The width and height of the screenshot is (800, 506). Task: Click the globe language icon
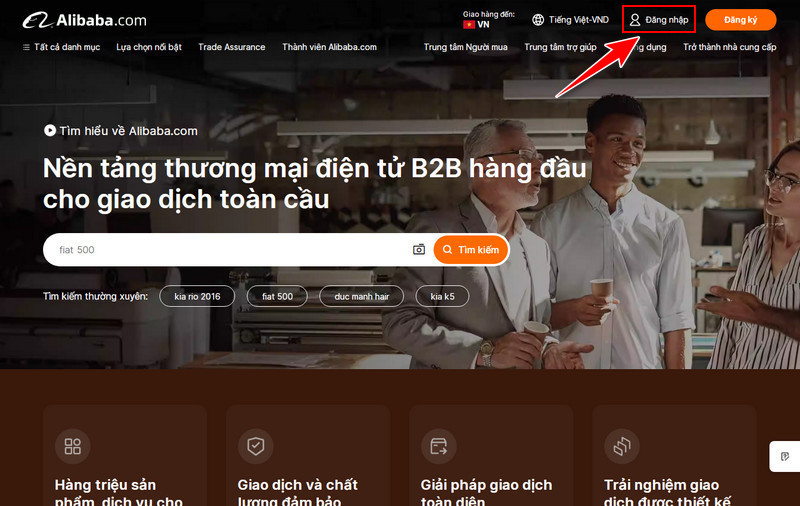(538, 20)
